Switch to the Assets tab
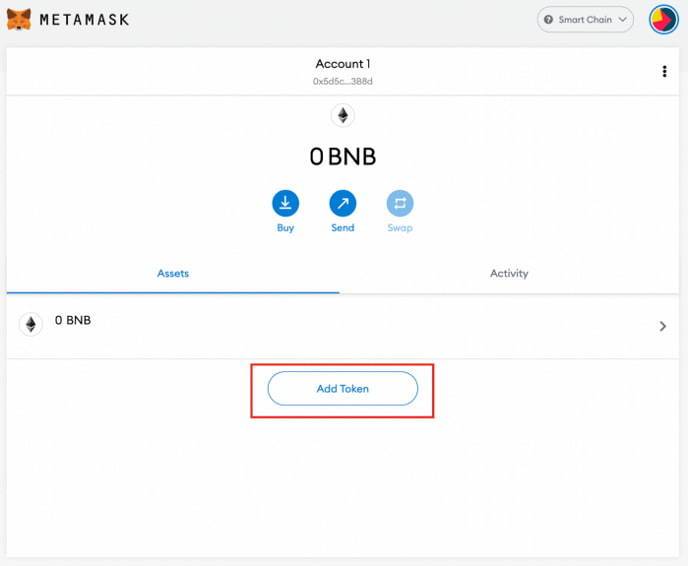The height and width of the screenshot is (566, 688). 173,274
